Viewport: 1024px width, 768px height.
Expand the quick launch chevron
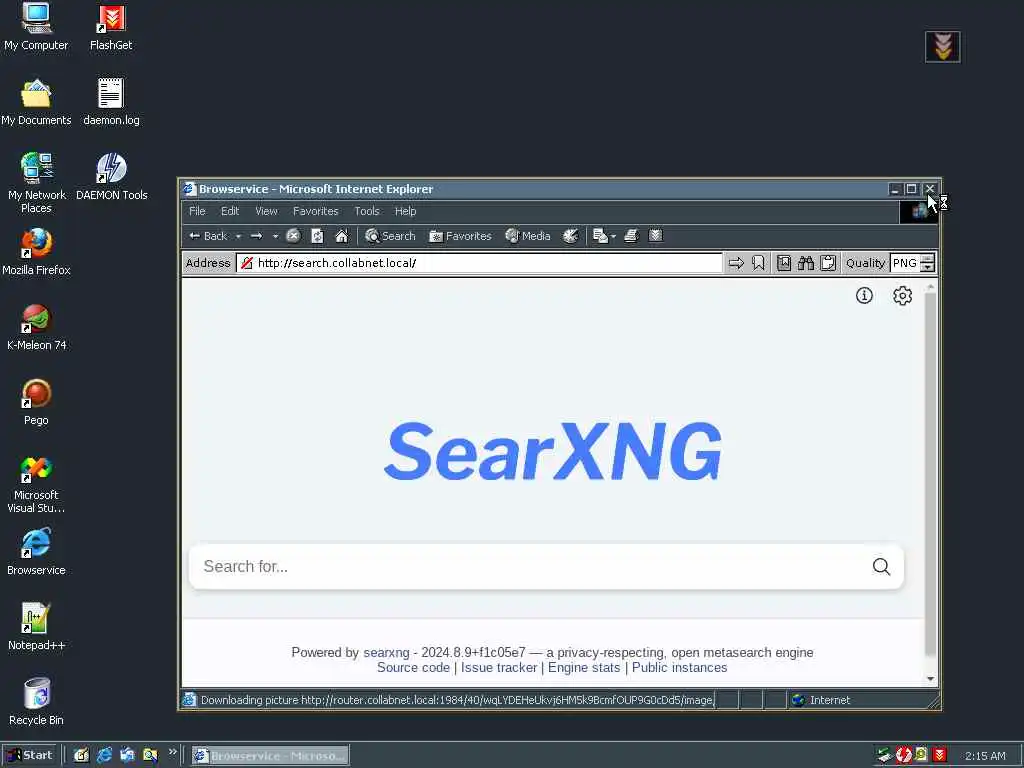[x=172, y=752]
